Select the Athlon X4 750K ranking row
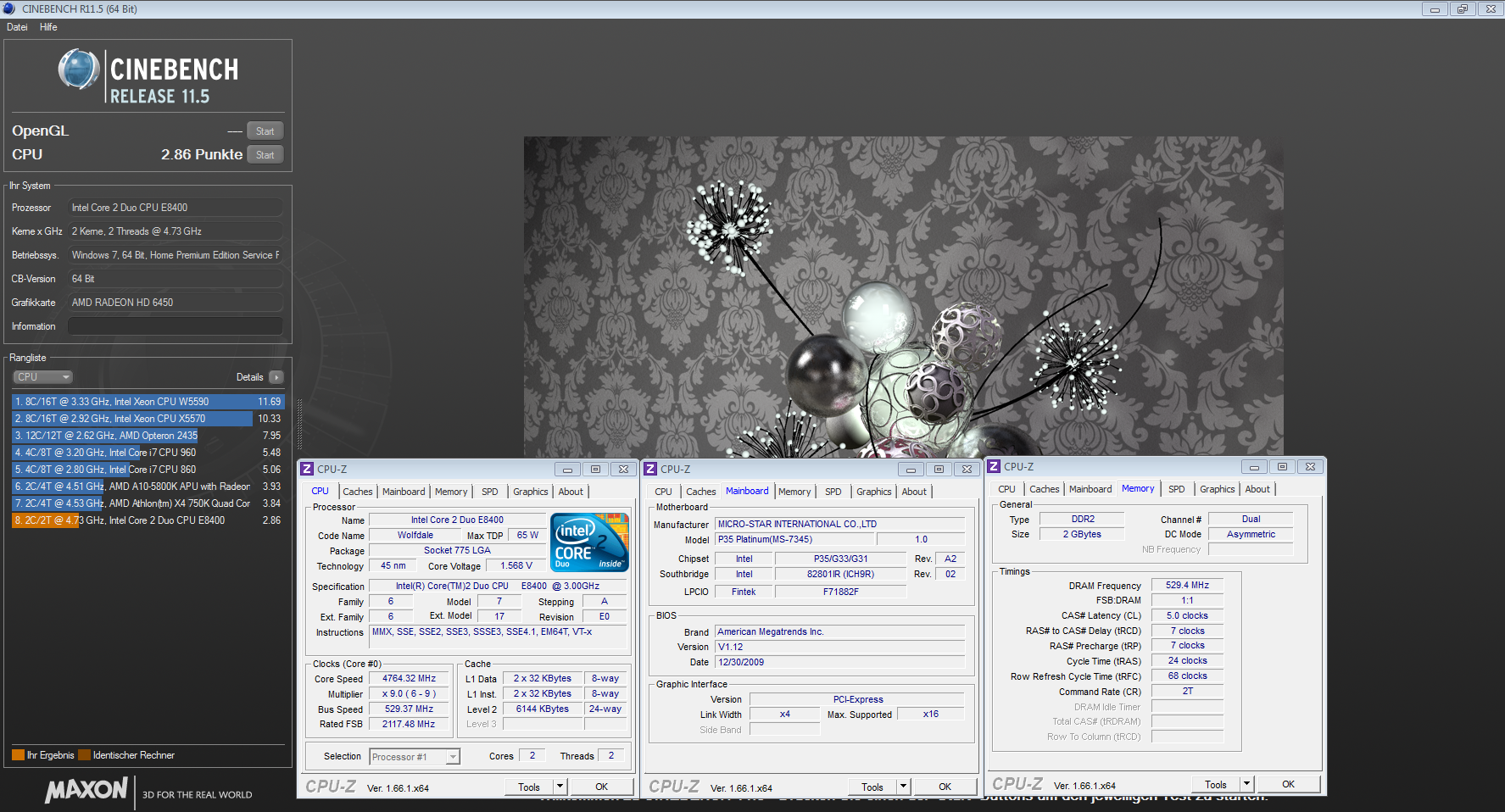The height and width of the screenshot is (812, 1505). click(148, 503)
